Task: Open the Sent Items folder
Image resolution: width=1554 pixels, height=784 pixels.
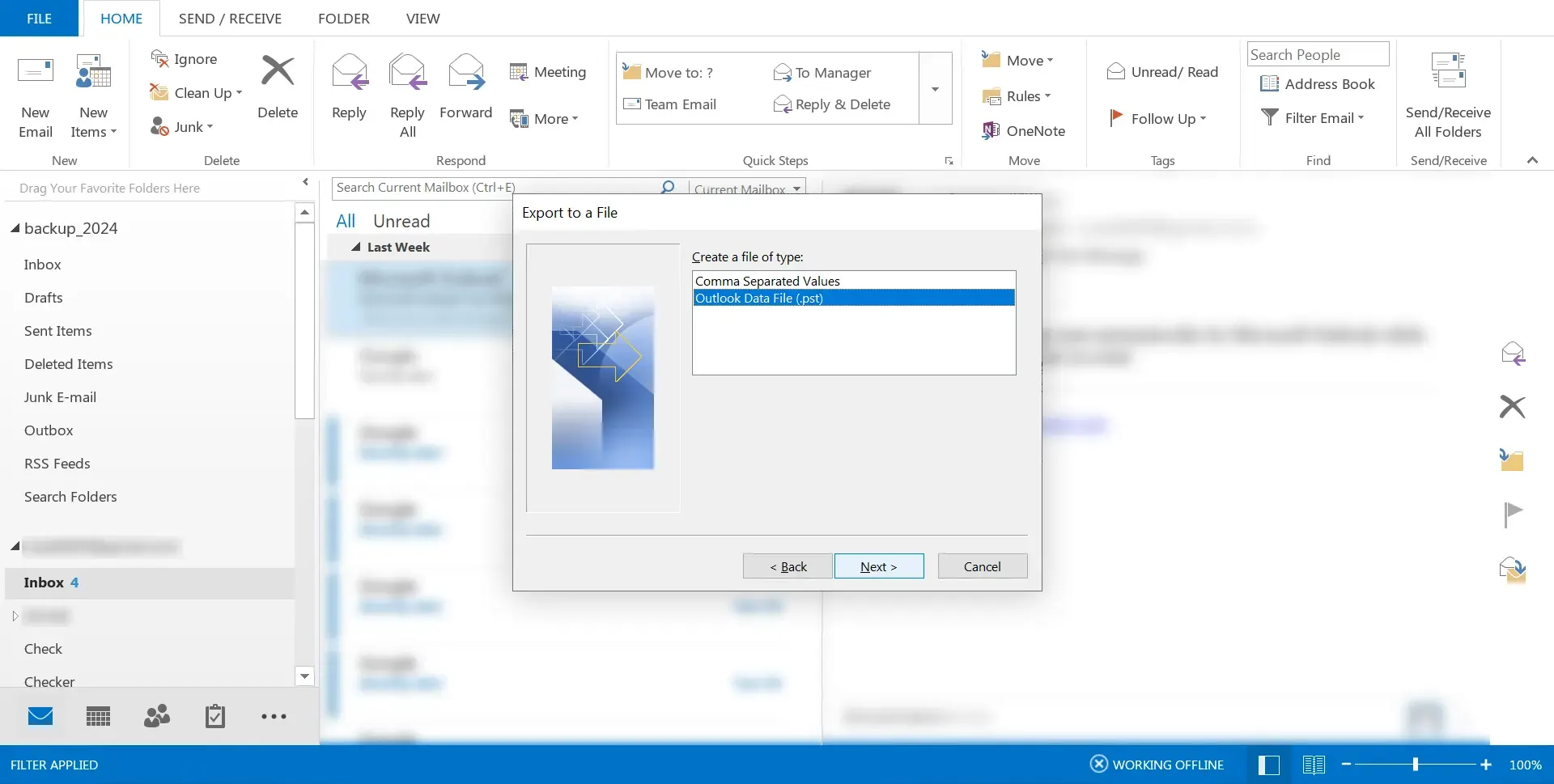Action: pos(58,331)
